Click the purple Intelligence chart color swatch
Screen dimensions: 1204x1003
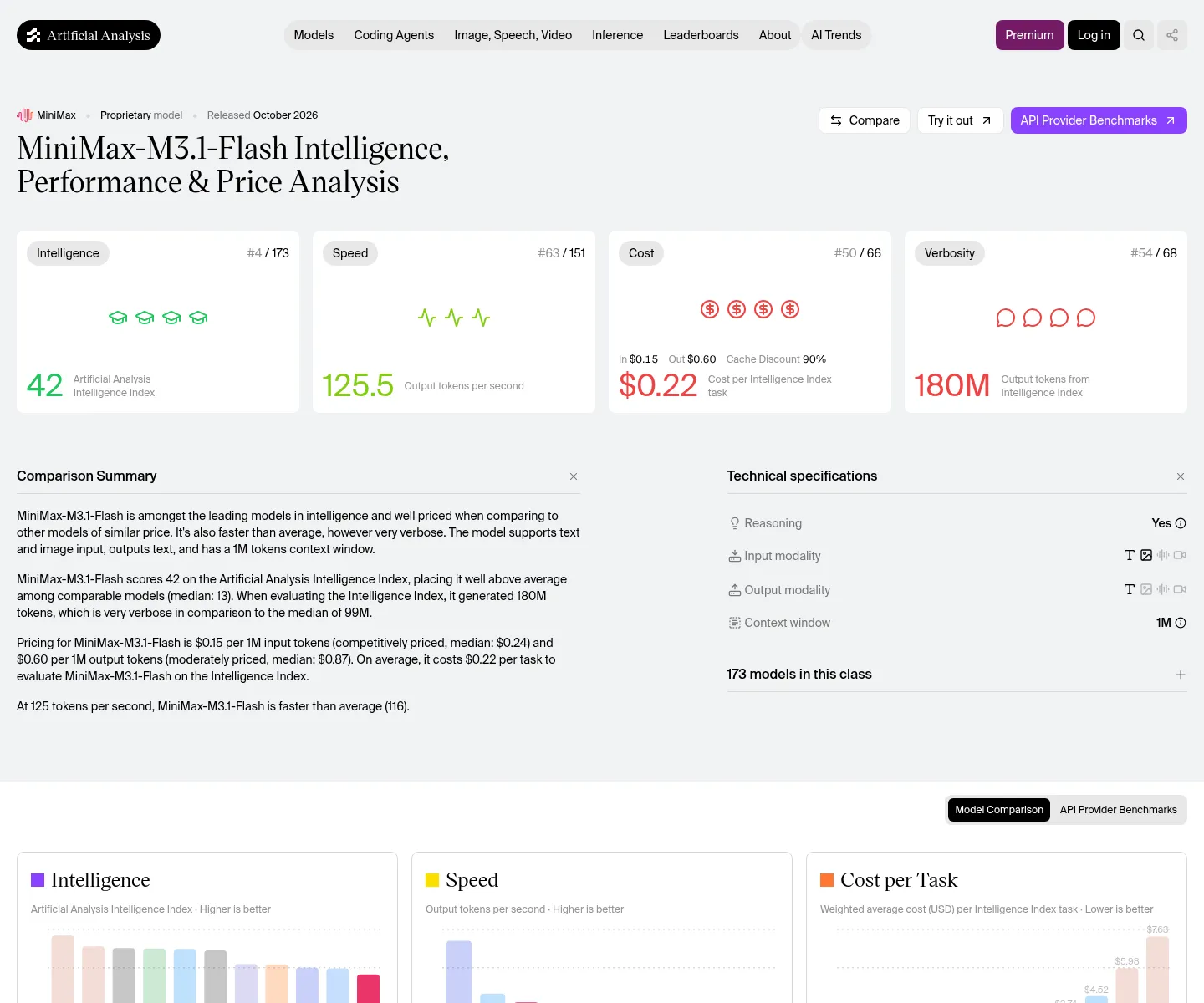(x=38, y=880)
